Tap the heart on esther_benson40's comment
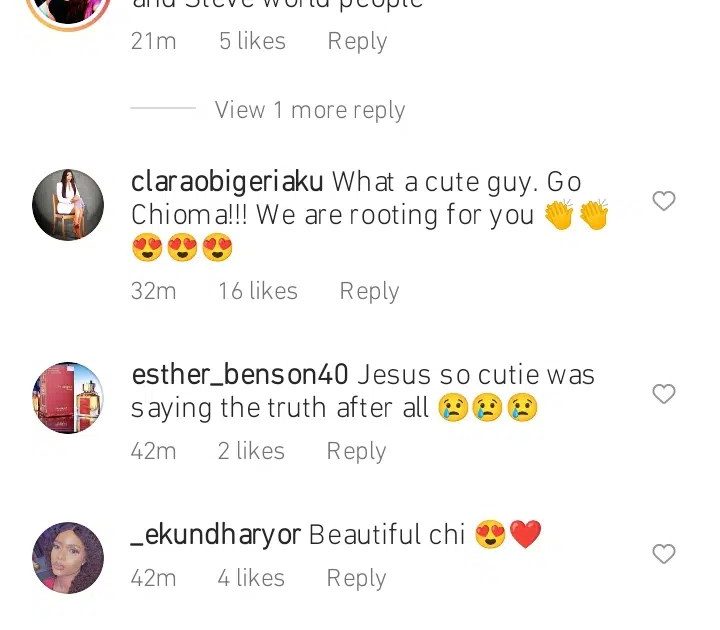This screenshot has width=720, height=630. point(664,395)
